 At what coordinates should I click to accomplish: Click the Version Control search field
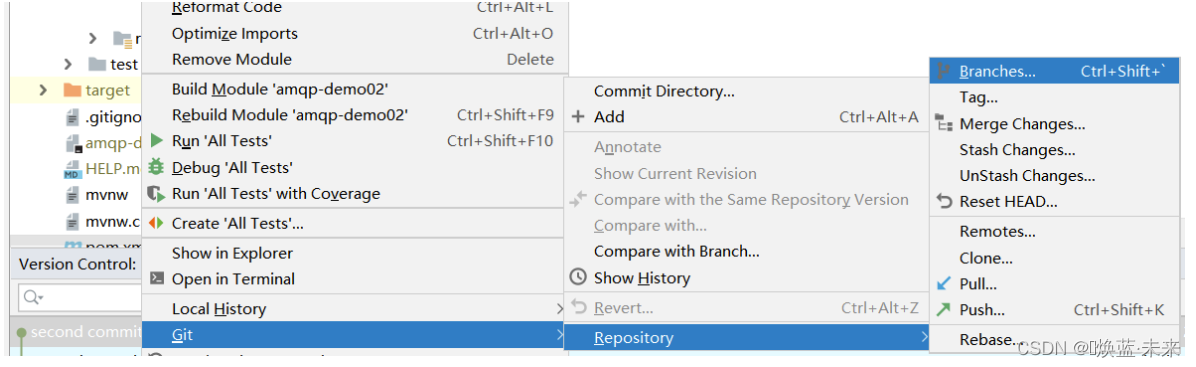(80, 297)
